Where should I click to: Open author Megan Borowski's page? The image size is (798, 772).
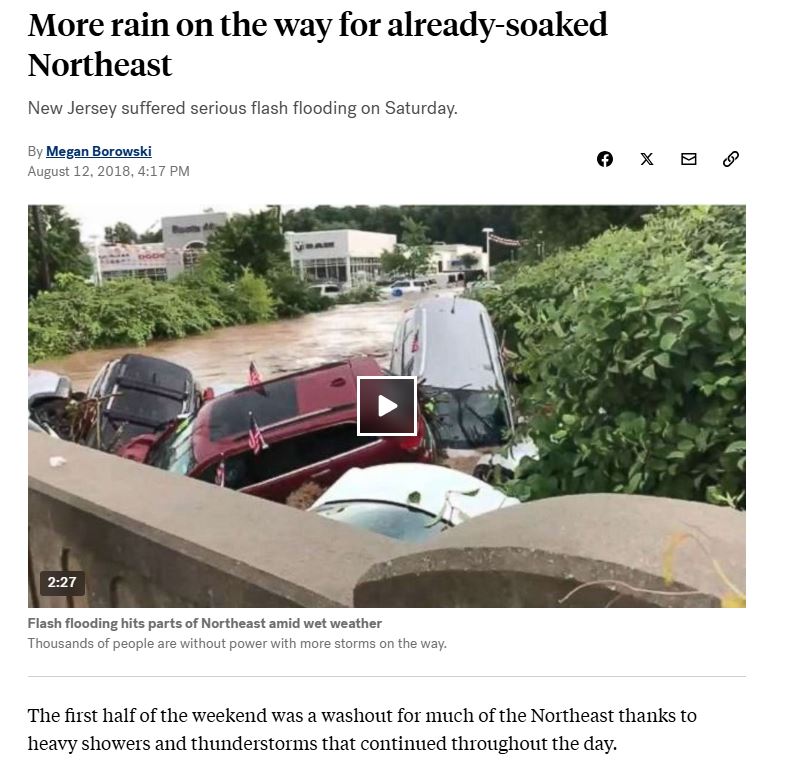click(x=99, y=151)
